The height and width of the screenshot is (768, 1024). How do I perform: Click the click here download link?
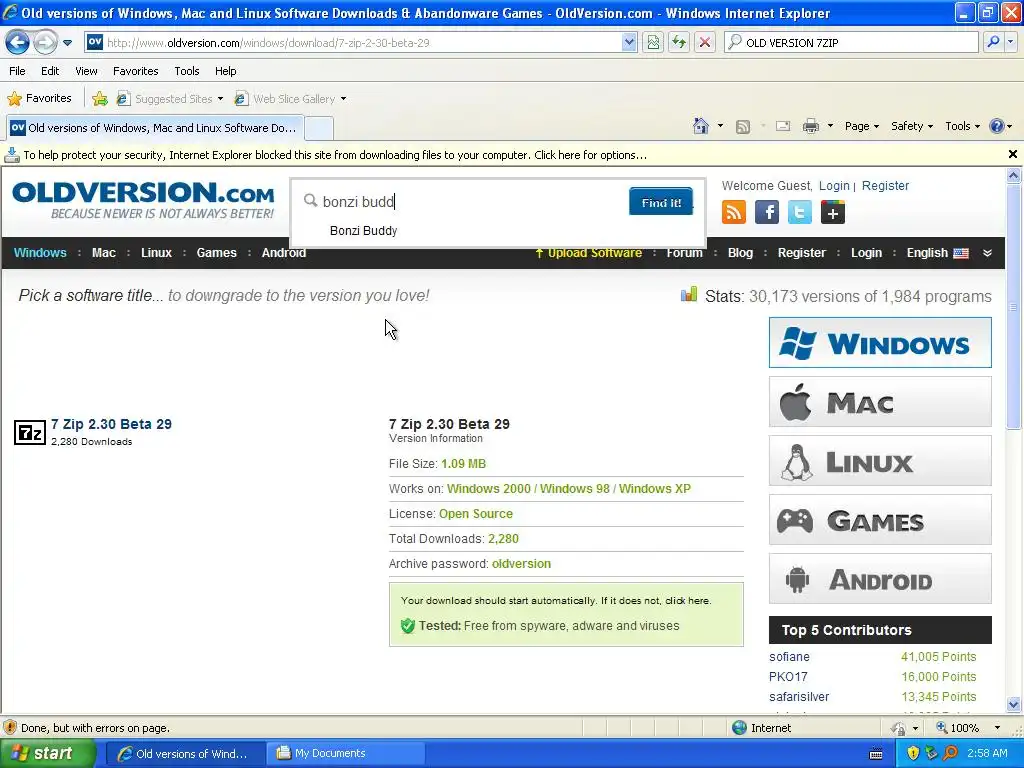click(687, 601)
